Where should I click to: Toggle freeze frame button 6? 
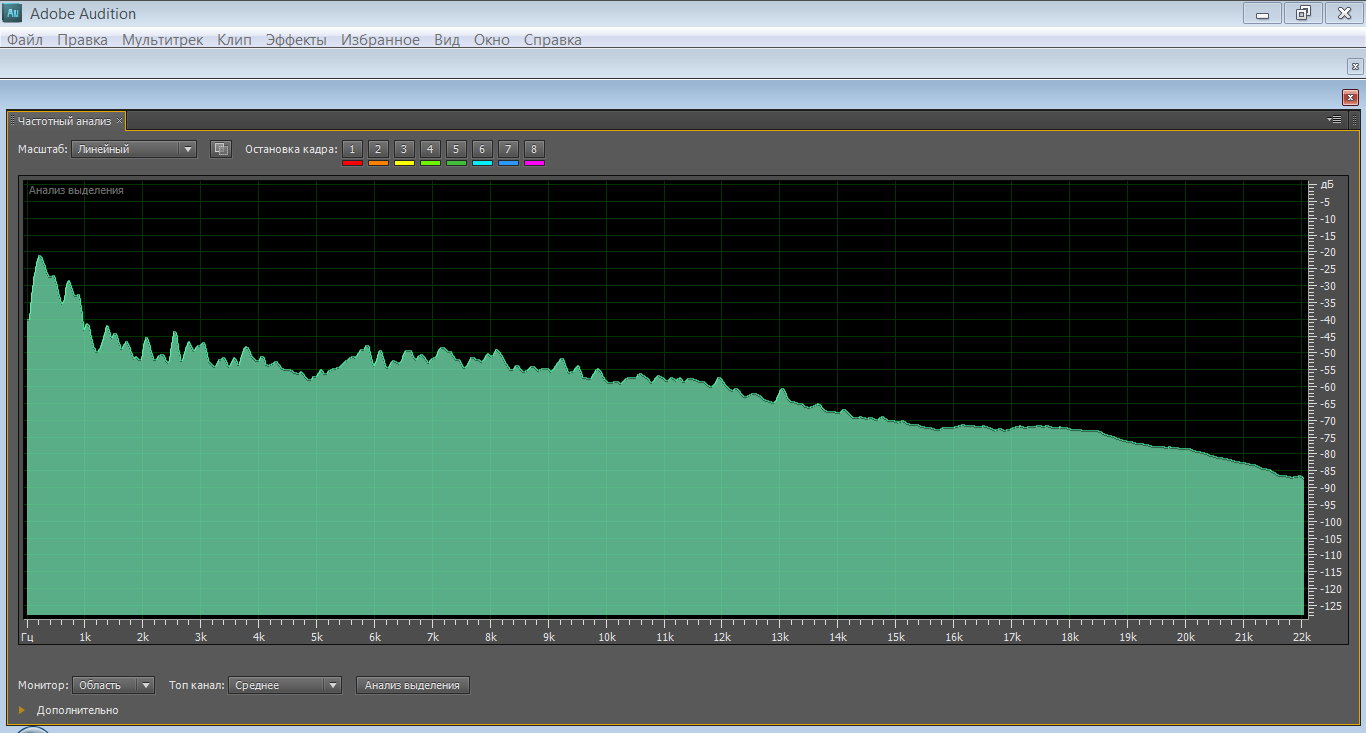coord(482,149)
